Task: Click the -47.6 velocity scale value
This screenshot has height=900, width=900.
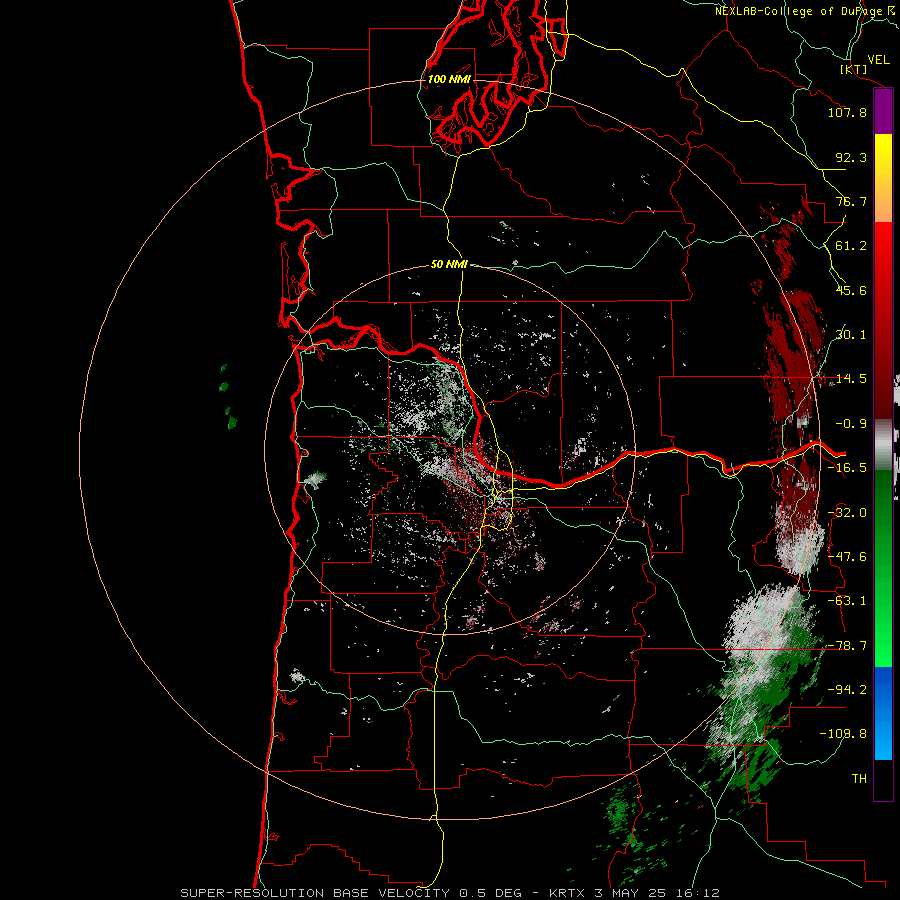Action: pos(847,557)
